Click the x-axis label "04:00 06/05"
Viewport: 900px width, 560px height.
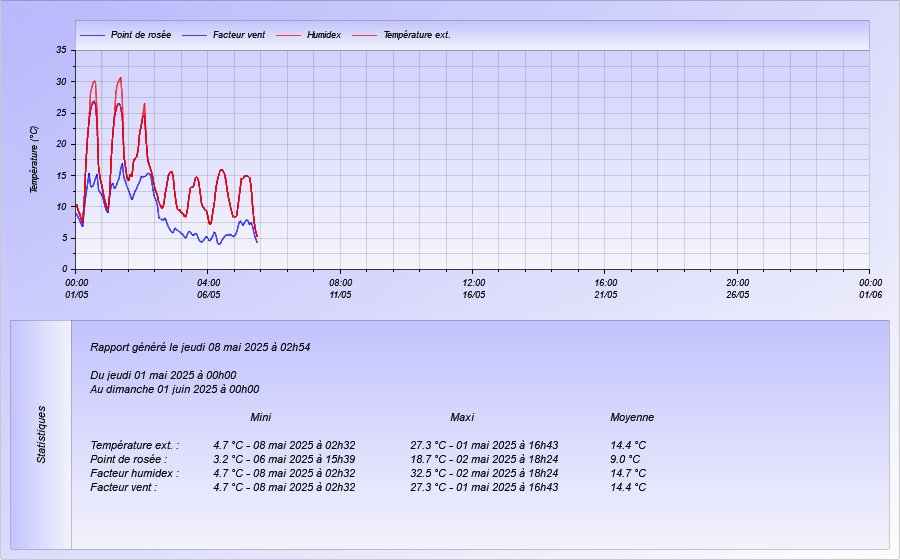point(208,289)
